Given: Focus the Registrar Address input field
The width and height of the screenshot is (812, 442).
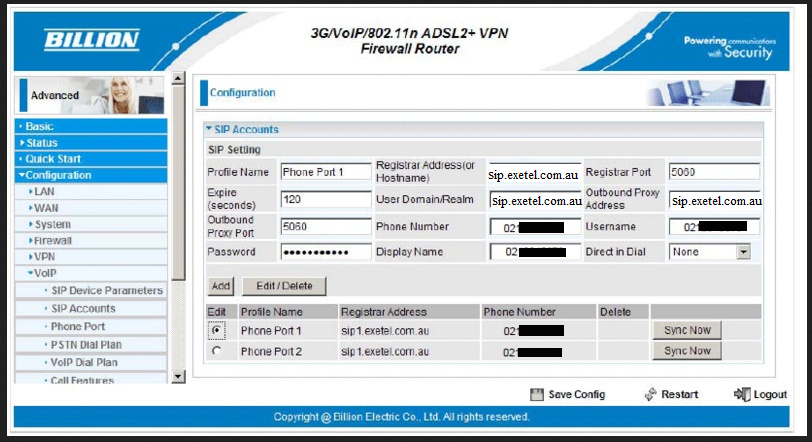Looking at the screenshot, I should tap(534, 173).
